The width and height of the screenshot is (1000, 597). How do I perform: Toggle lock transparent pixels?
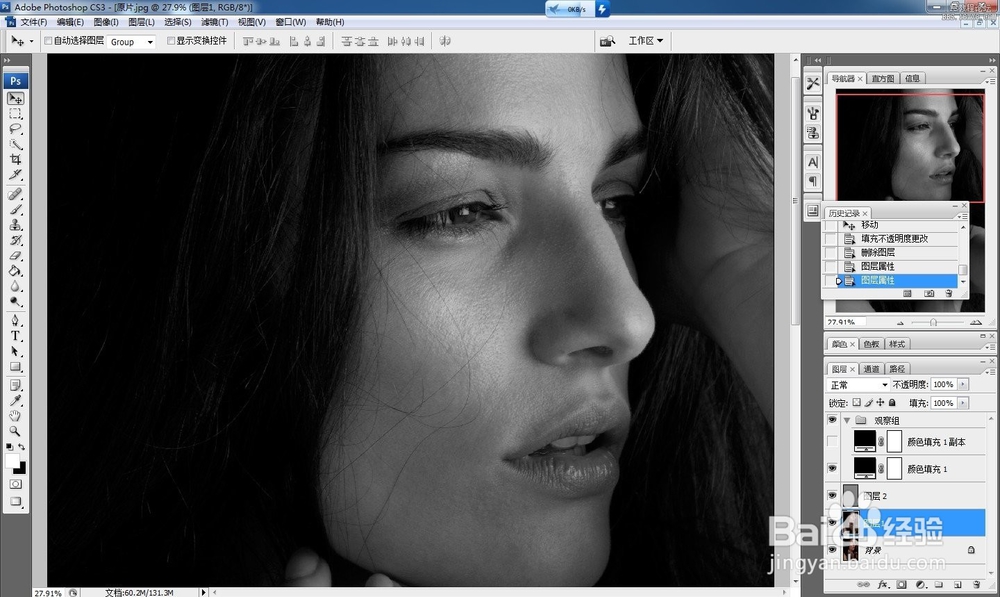tap(857, 402)
